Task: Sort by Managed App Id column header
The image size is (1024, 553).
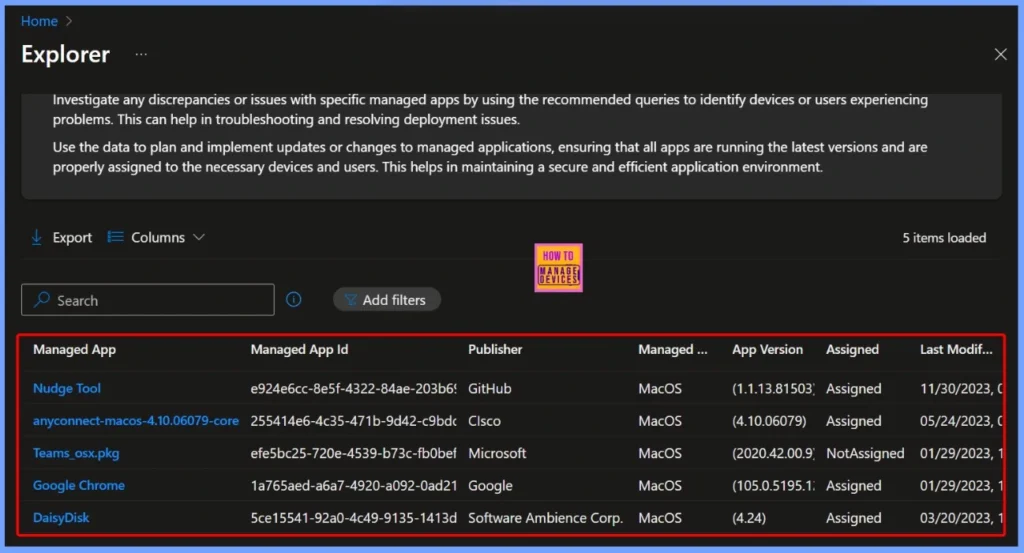Action: tap(299, 349)
